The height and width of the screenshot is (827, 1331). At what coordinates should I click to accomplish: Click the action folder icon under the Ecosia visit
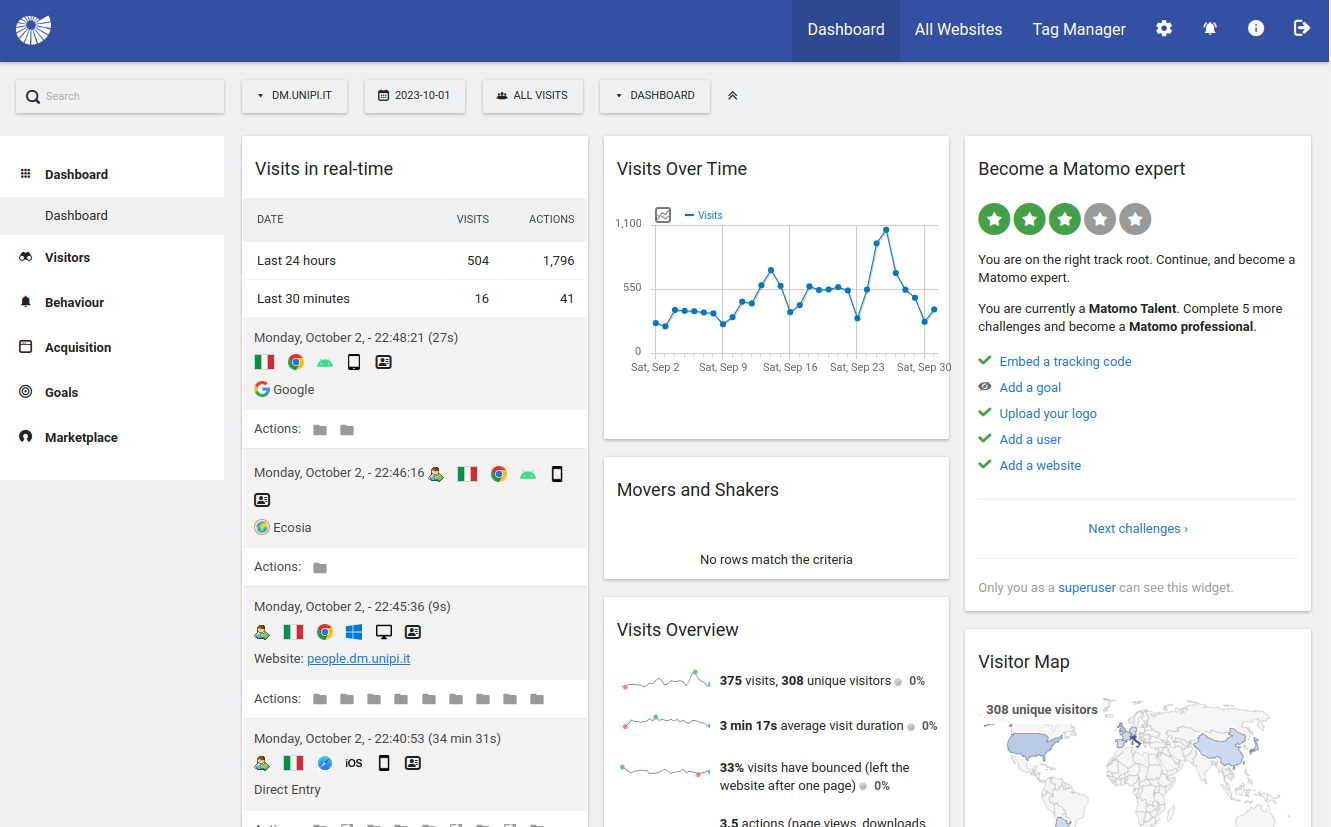point(320,568)
